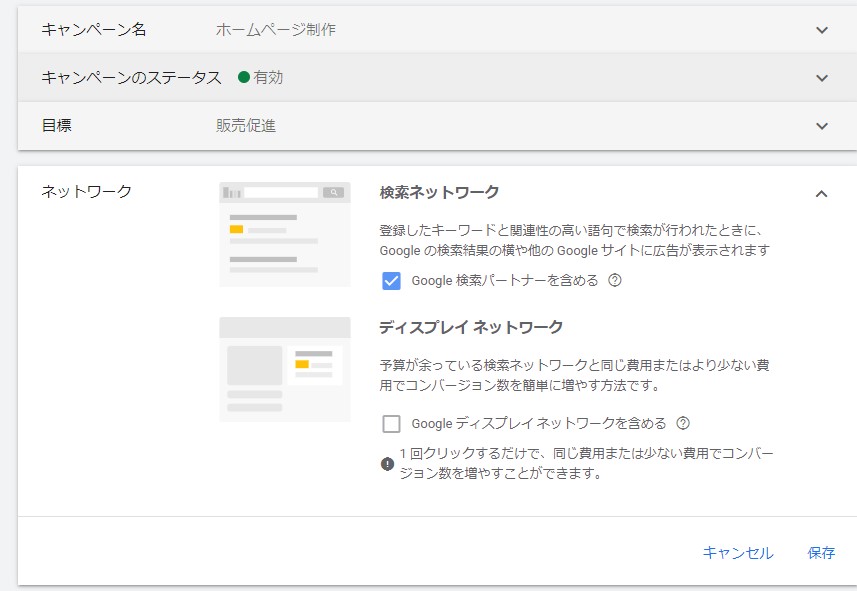Click the Google 検索パートナーを含める label text
Image resolution: width=857 pixels, height=591 pixels.
[505, 280]
